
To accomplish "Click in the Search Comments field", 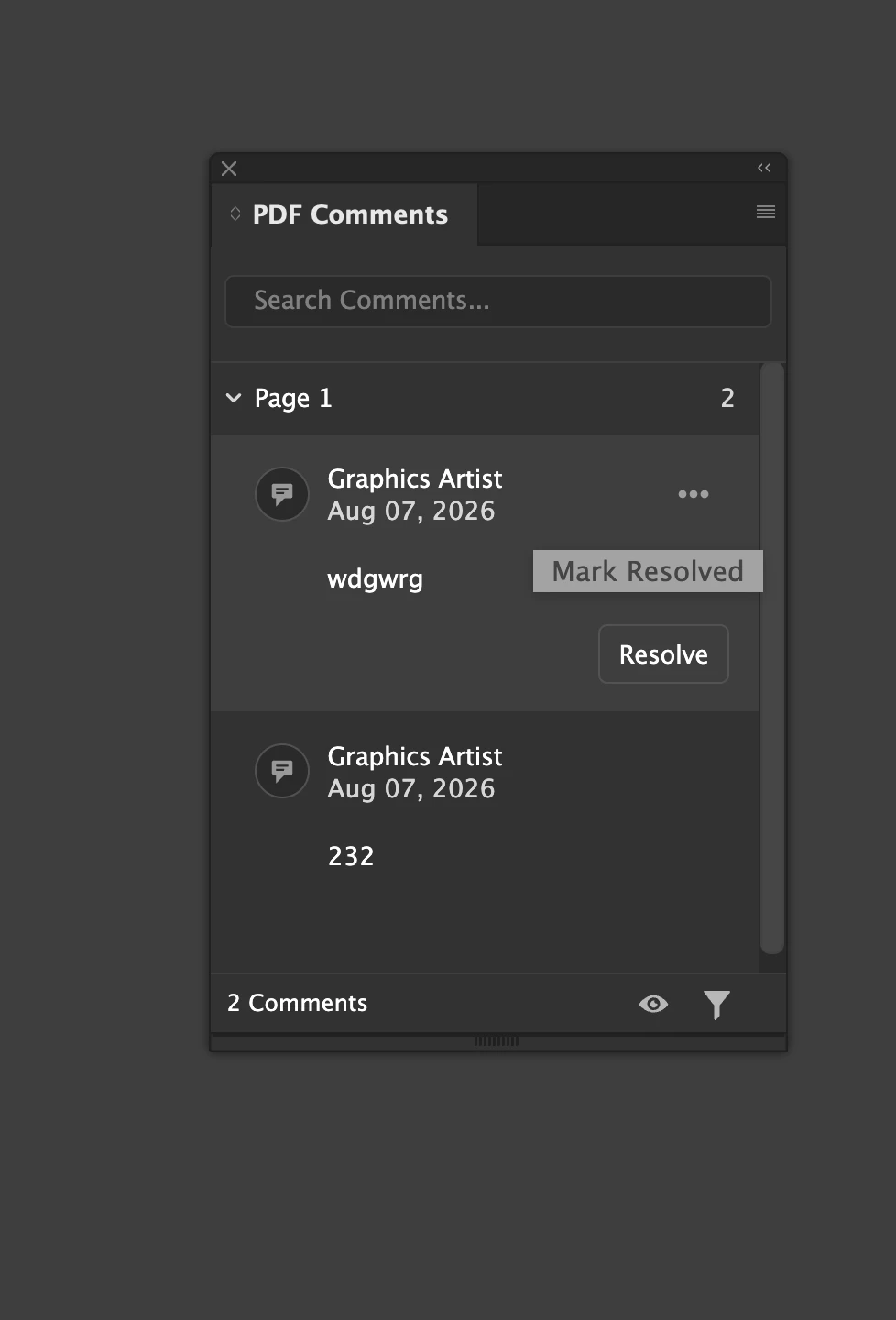I will click(x=498, y=301).
